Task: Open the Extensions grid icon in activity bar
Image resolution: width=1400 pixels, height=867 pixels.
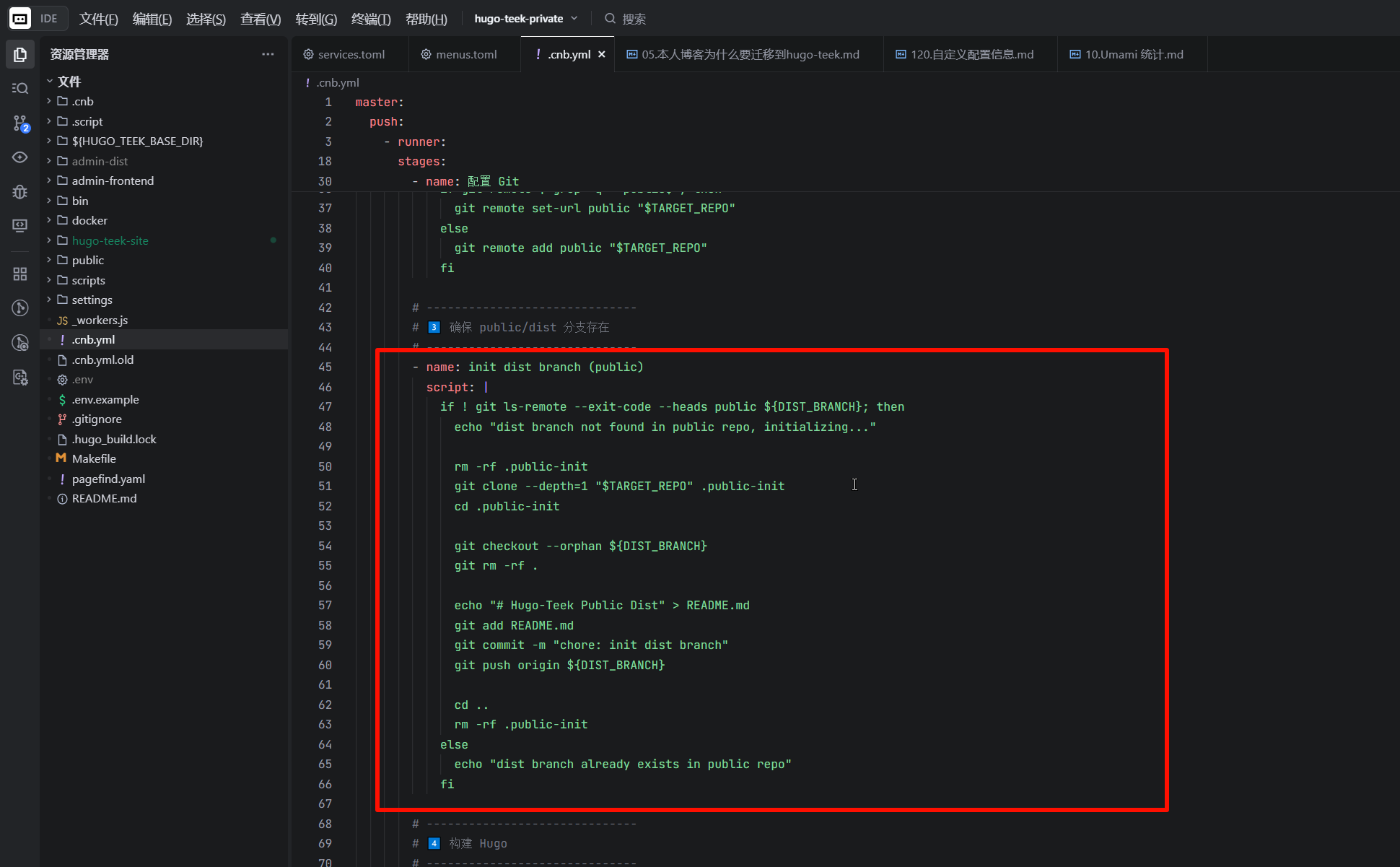Action: coord(20,274)
